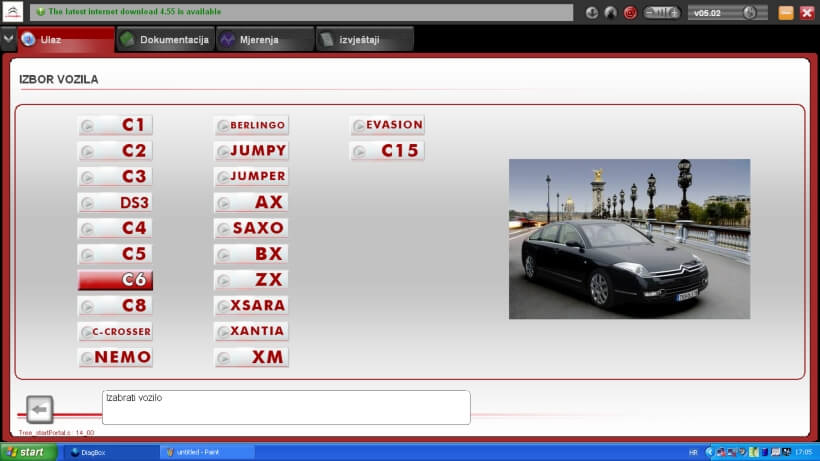820x461 pixels.
Task: Click the user profile icon in top bar
Action: [610, 13]
